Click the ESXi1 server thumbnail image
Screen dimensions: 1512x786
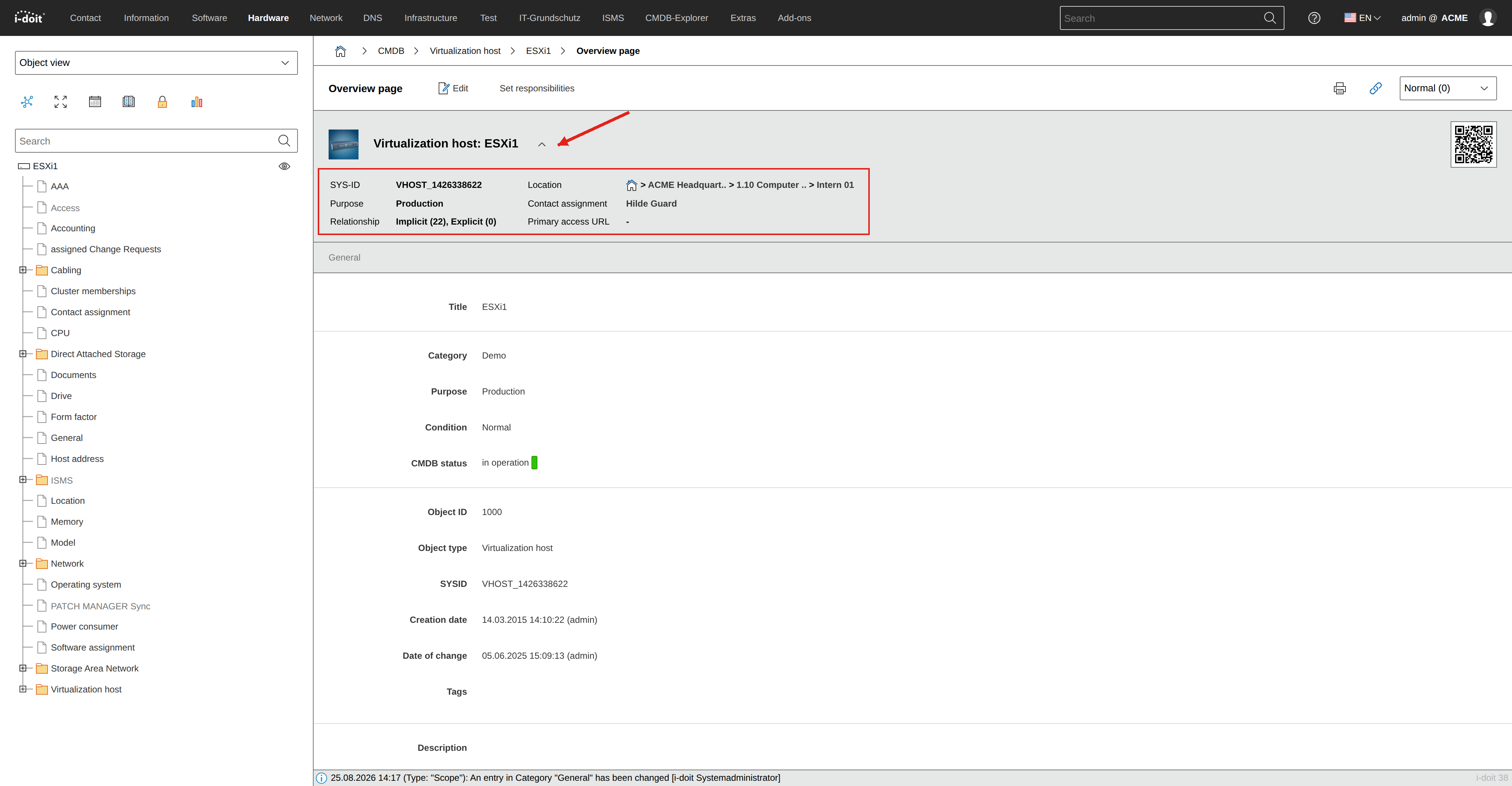pos(343,144)
